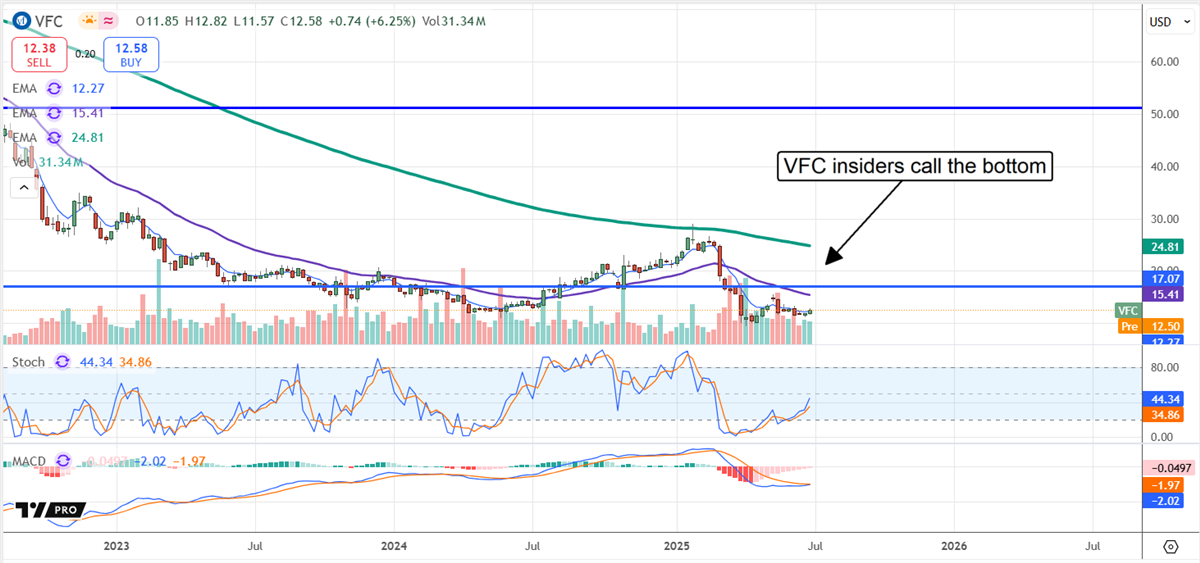Click the 'VFC insiders call the bottom' annotation
The width and height of the screenshot is (1200, 563).
pos(916,167)
